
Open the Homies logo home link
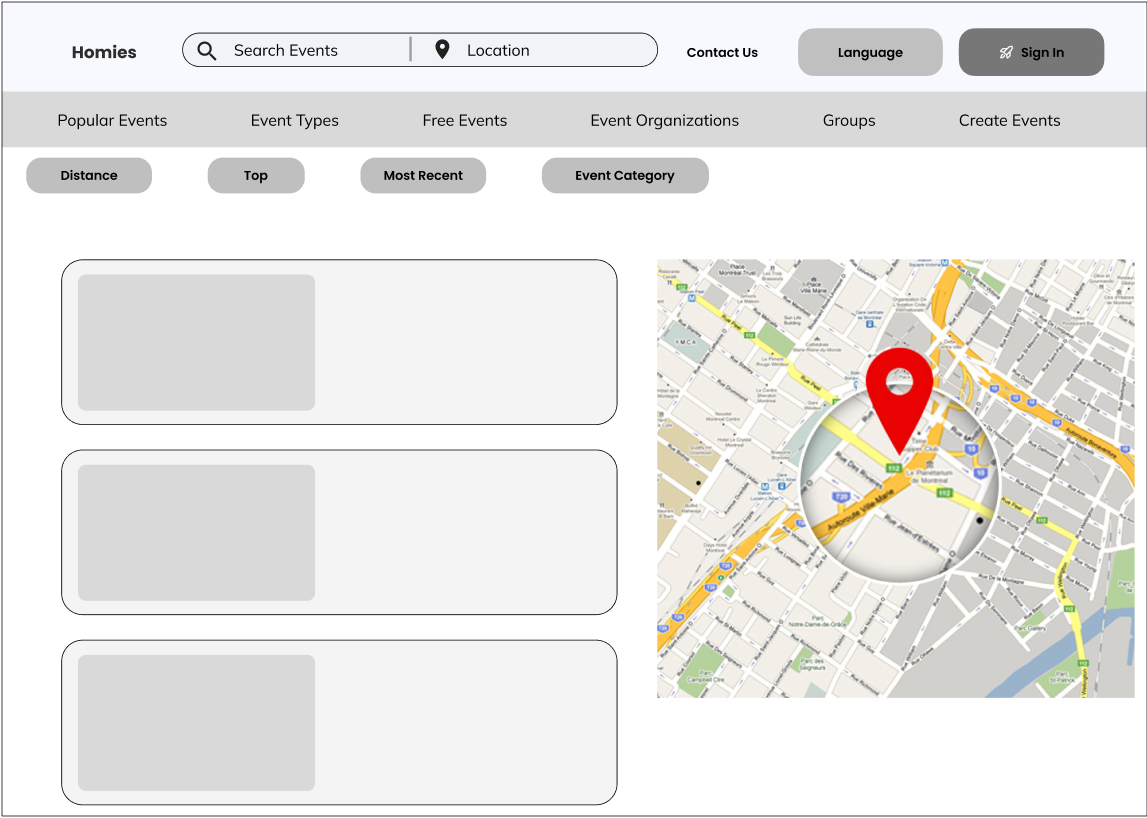tap(104, 52)
